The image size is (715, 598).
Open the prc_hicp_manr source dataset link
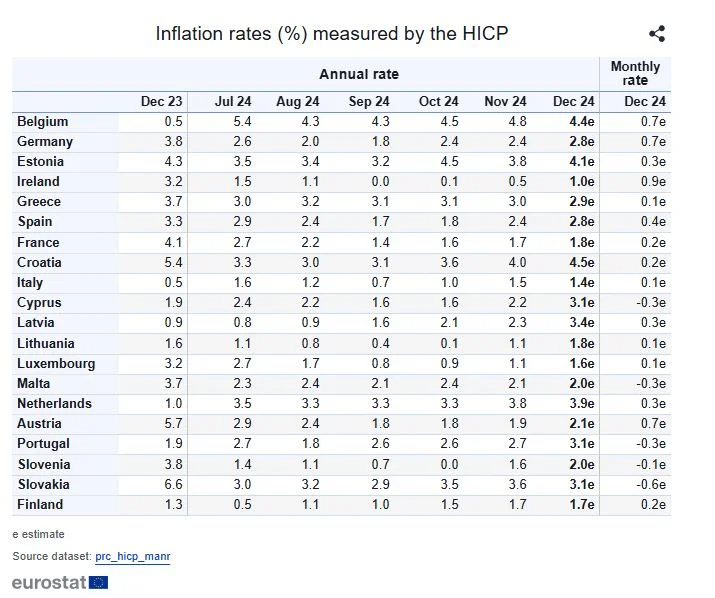(x=133, y=556)
